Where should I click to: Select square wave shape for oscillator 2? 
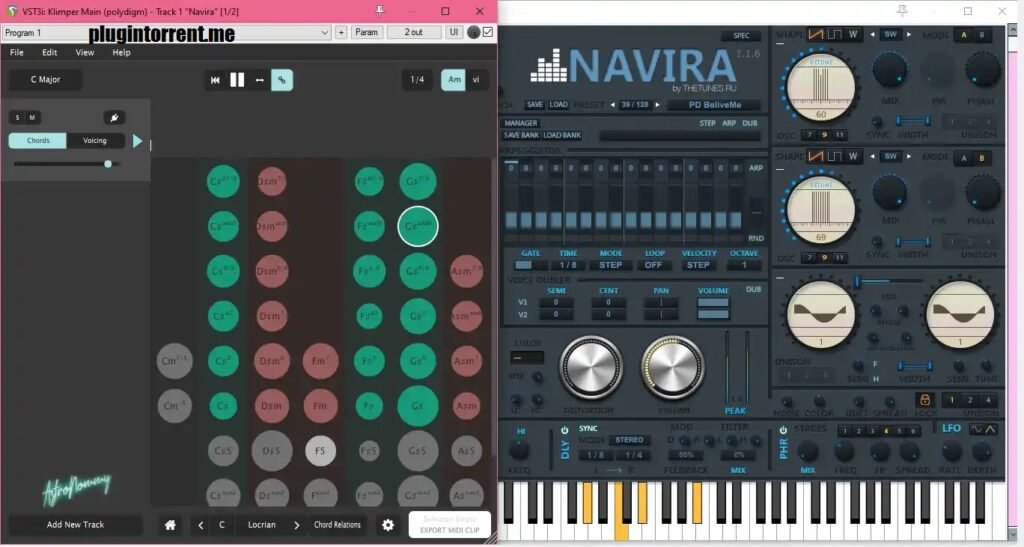tap(835, 157)
